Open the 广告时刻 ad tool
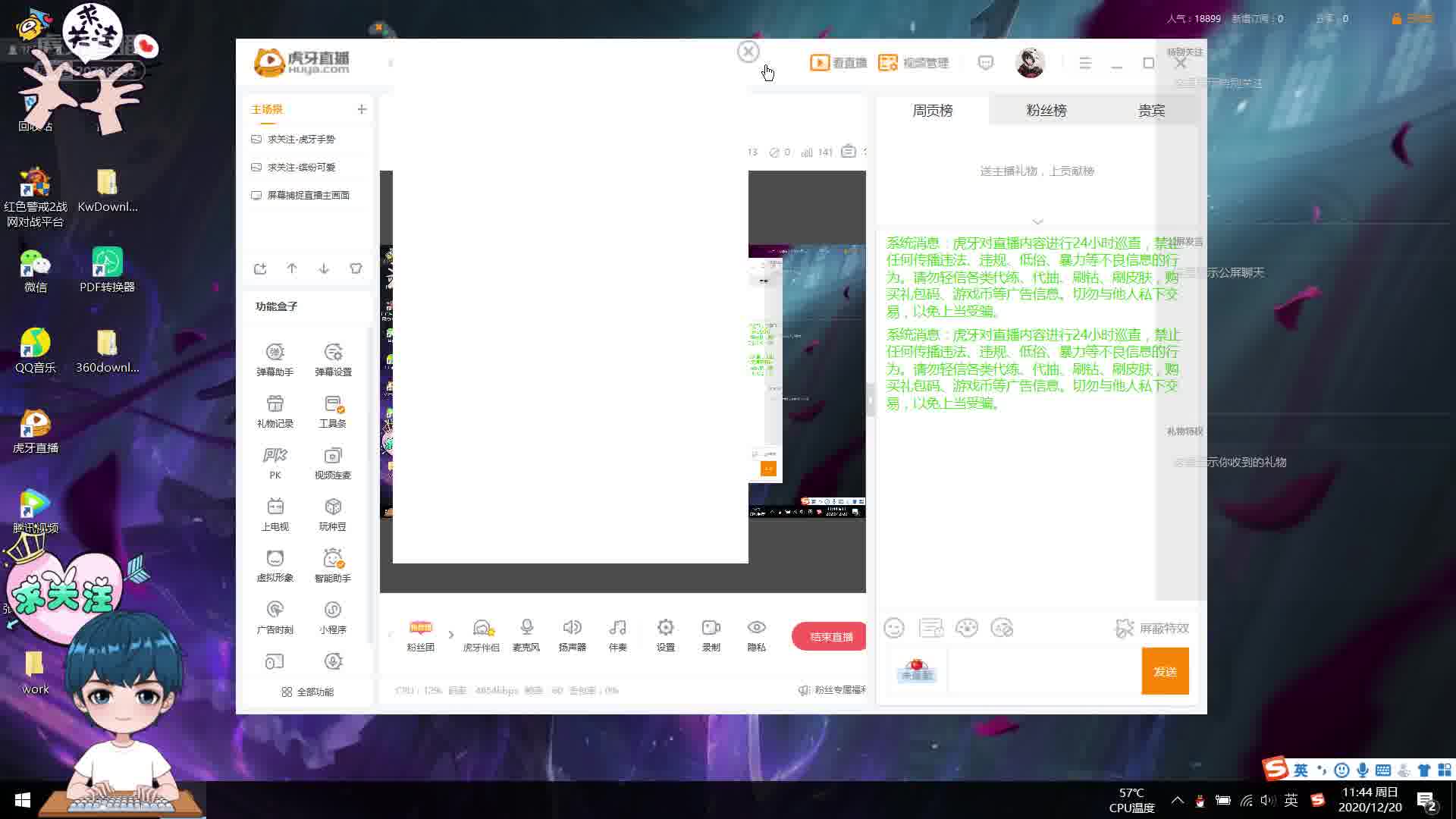 [x=275, y=617]
